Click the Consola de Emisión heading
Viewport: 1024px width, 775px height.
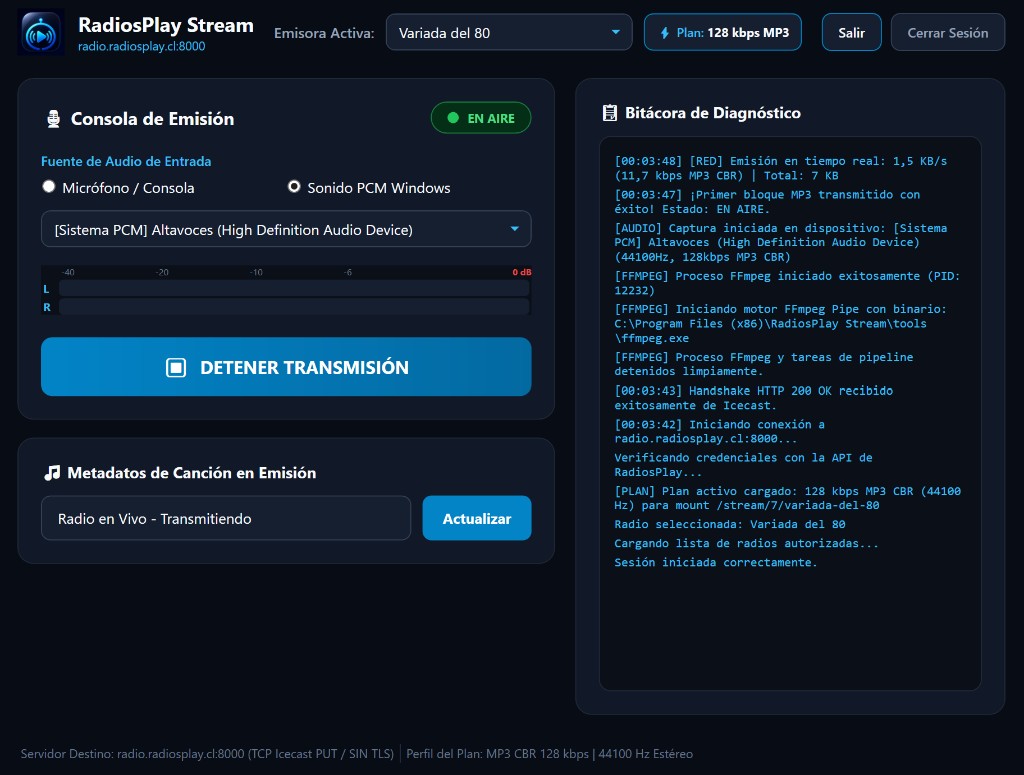pos(152,119)
